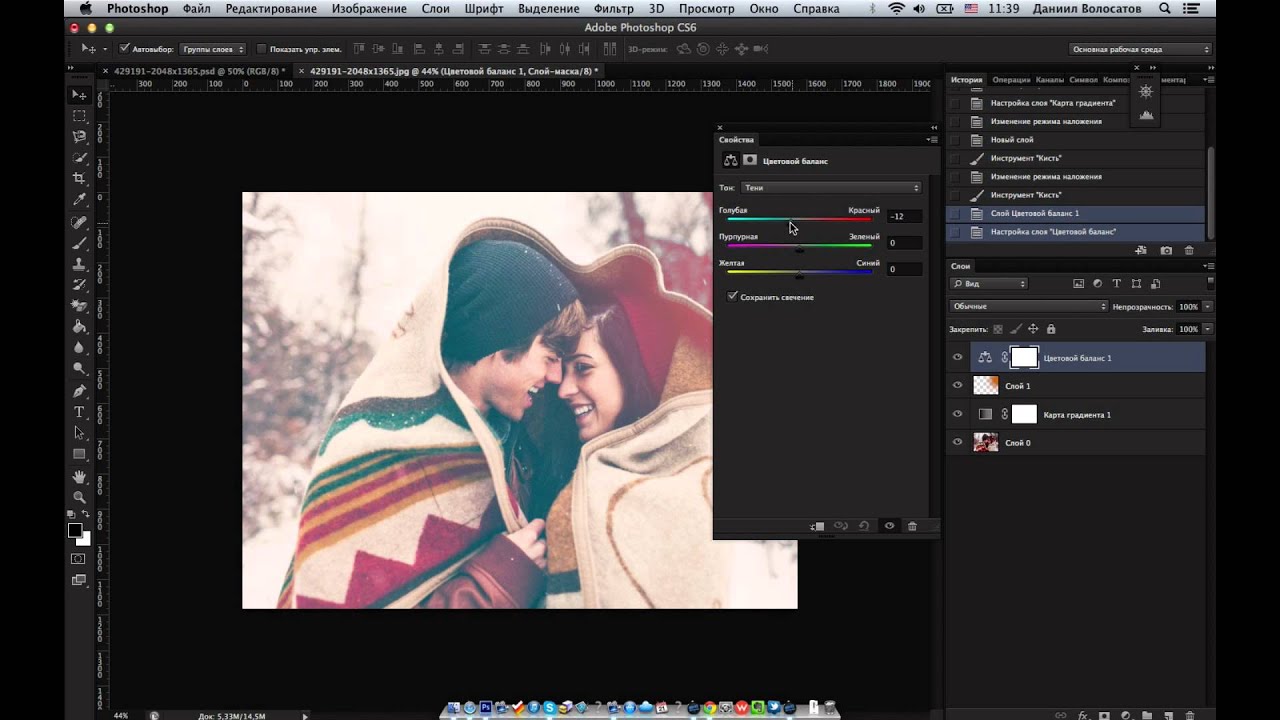Adjust the Пурпурная–Зеленый color slider

click(799, 246)
